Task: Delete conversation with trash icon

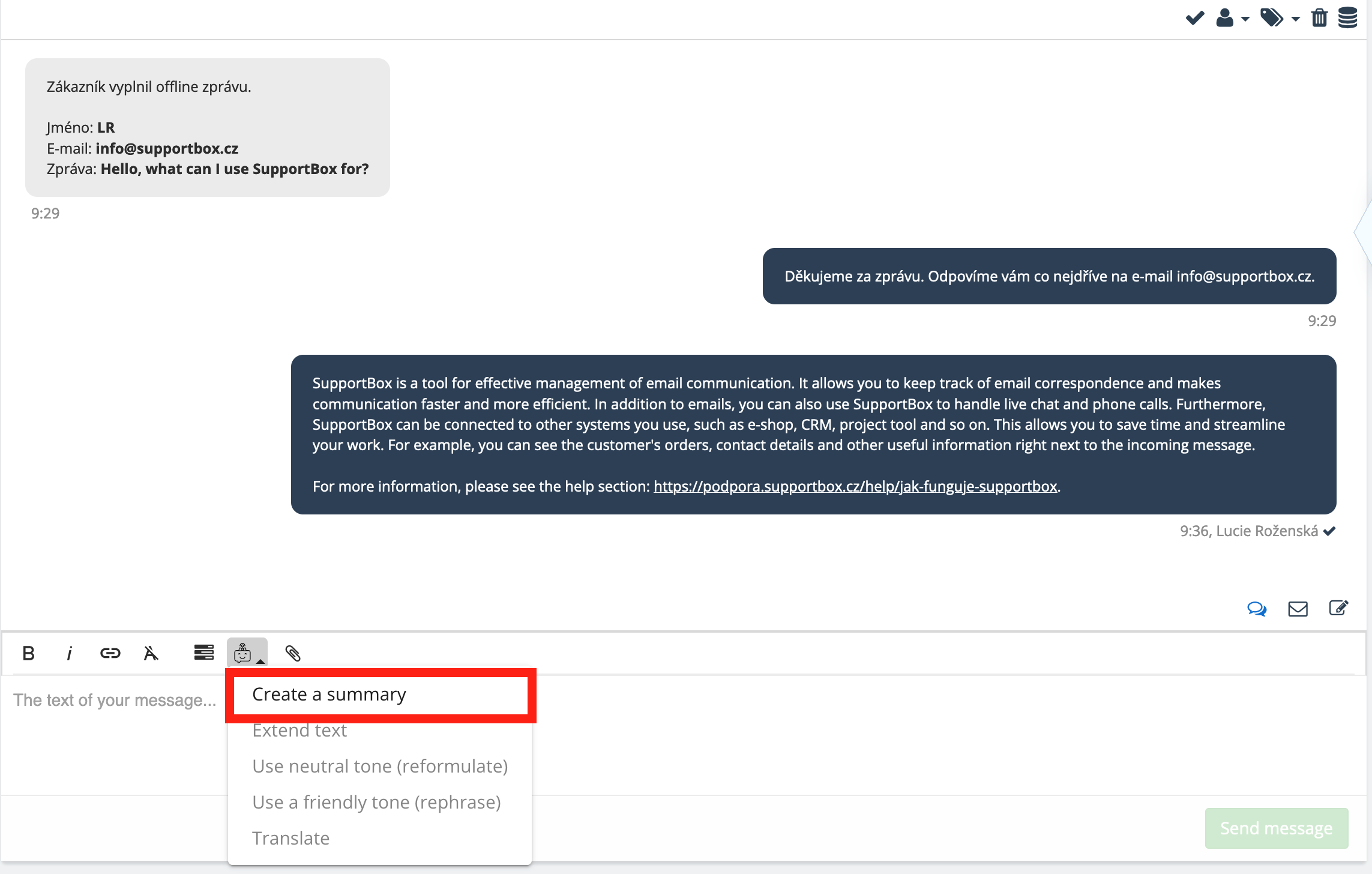Action: point(1319,18)
